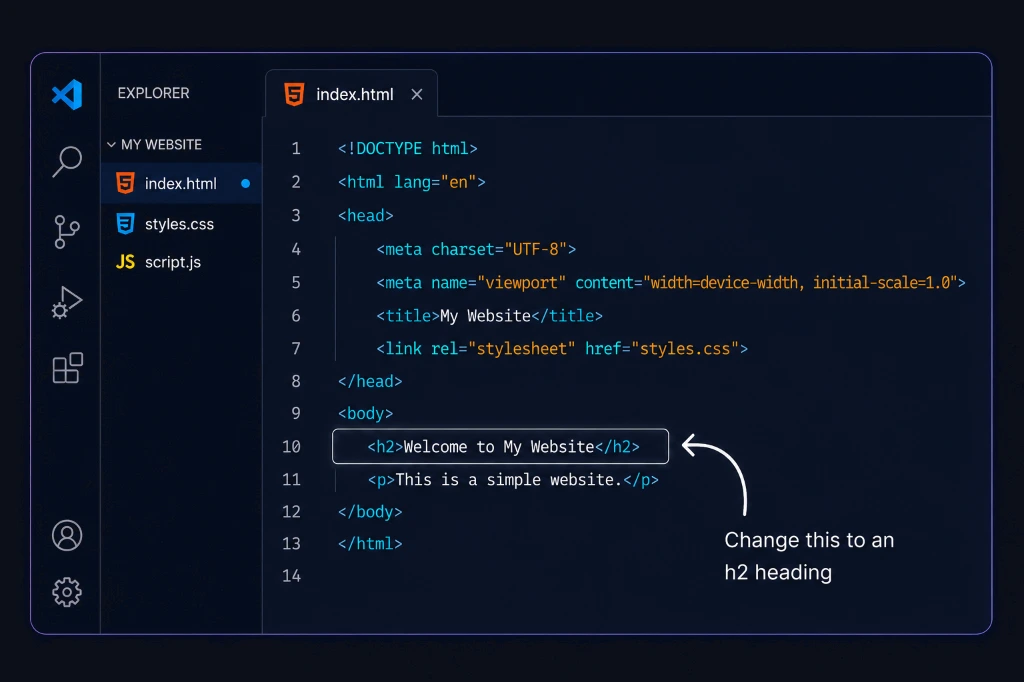1024x682 pixels.
Task: Click the closing </body> tag
Action: pos(370,512)
